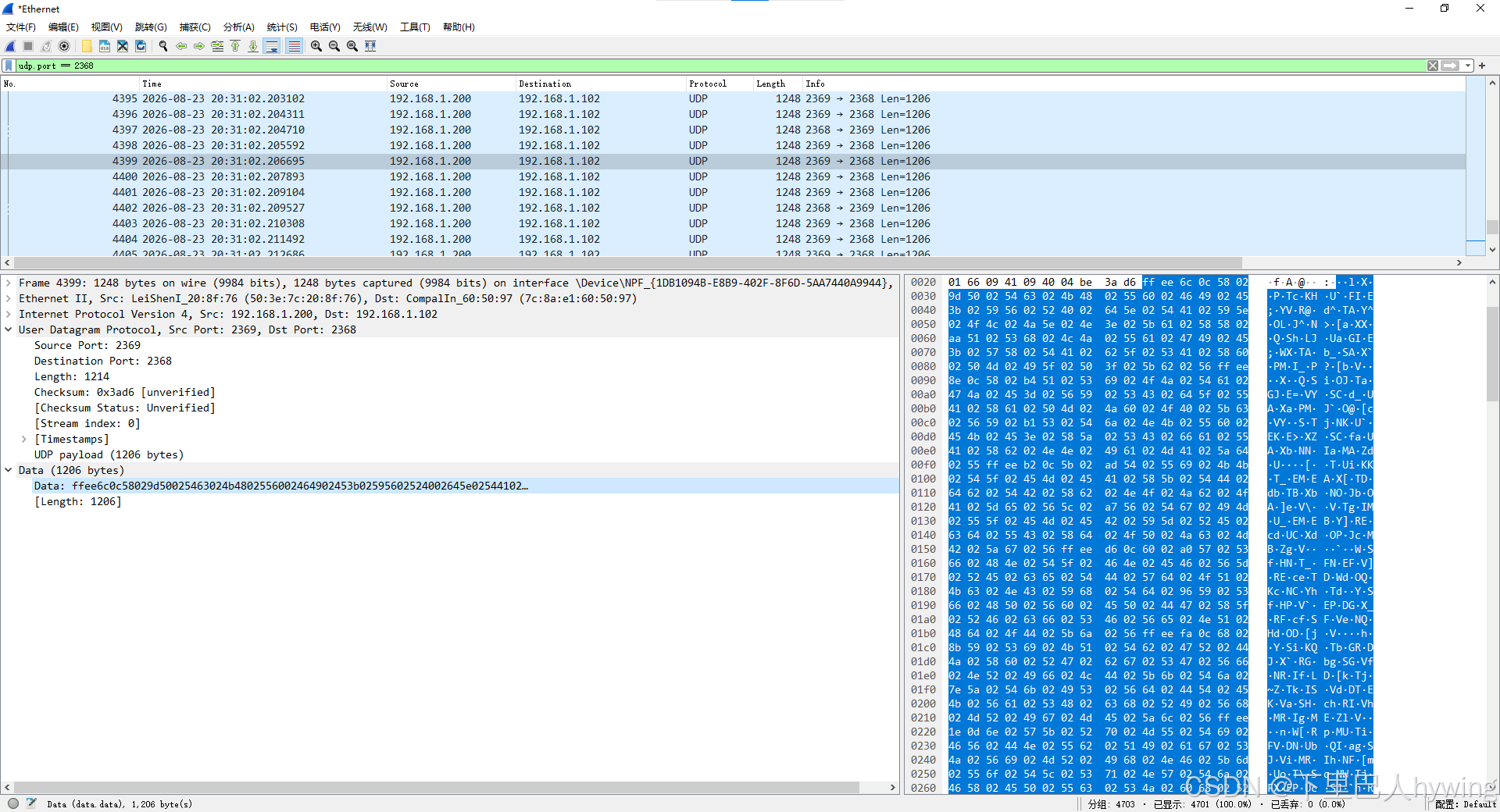This screenshot has width=1500, height=812.
Task: Expand the Frame 4399 tree node
Action: tap(9, 283)
